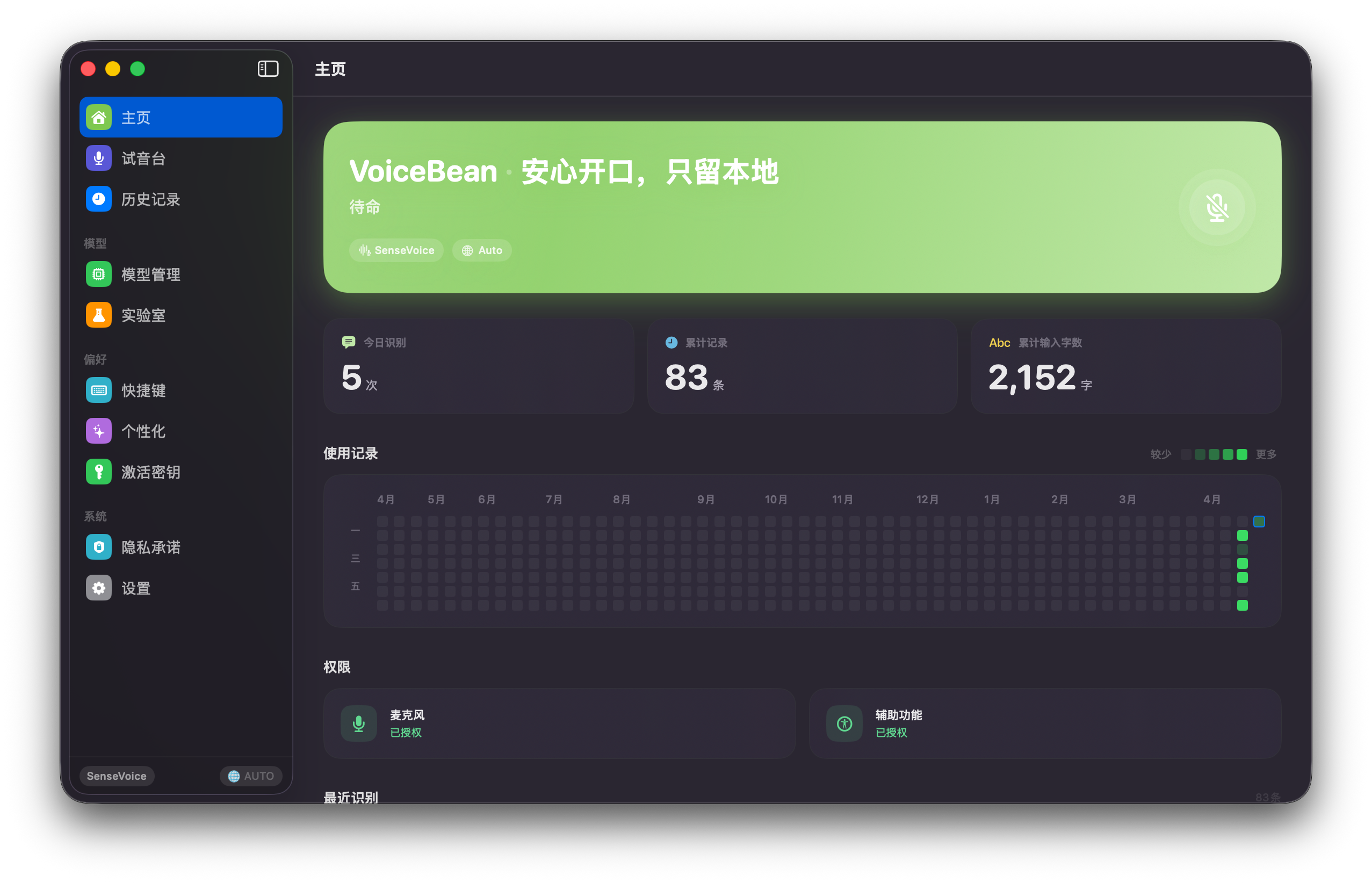Select today's highlighted cell in usage heatmap
The width and height of the screenshot is (1372, 883).
[1259, 521]
